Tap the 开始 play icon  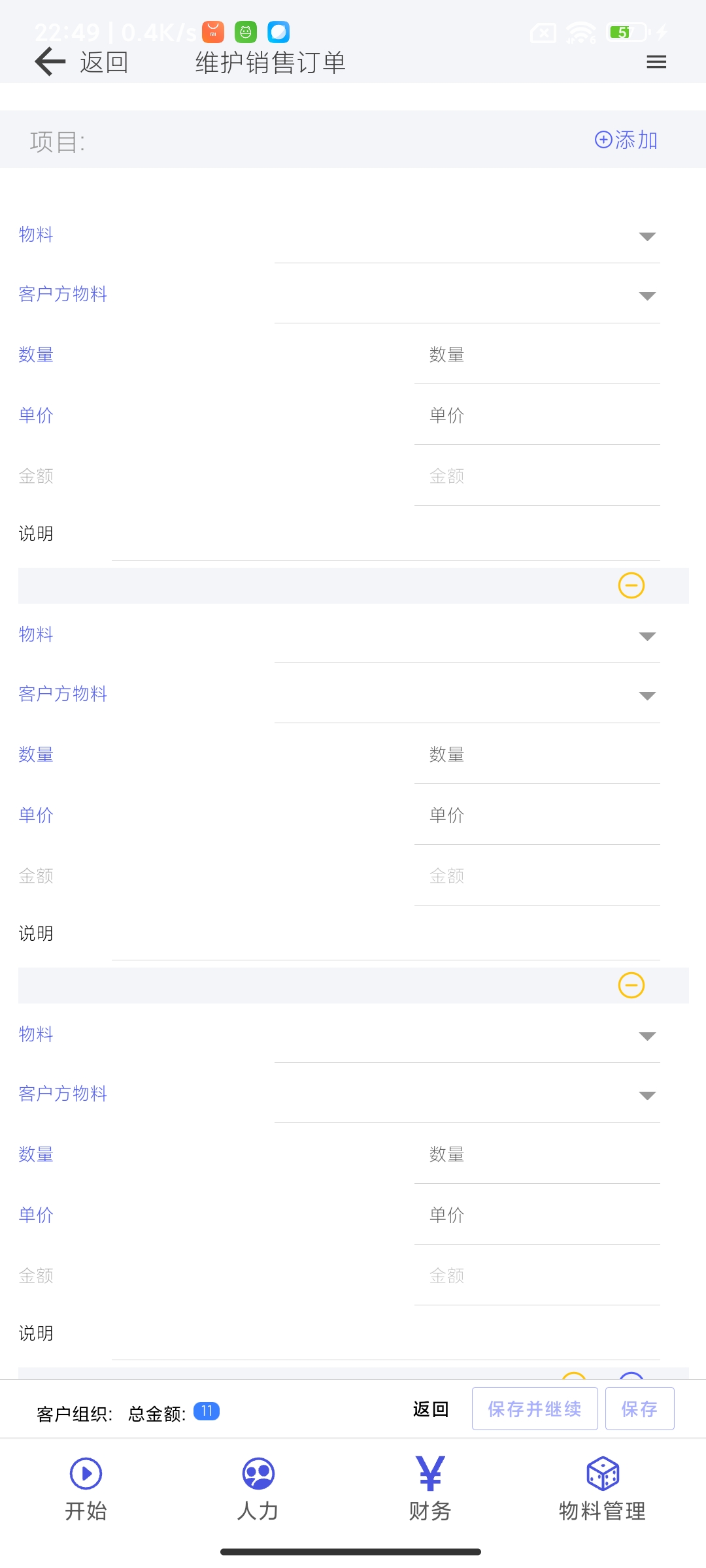tap(86, 1474)
